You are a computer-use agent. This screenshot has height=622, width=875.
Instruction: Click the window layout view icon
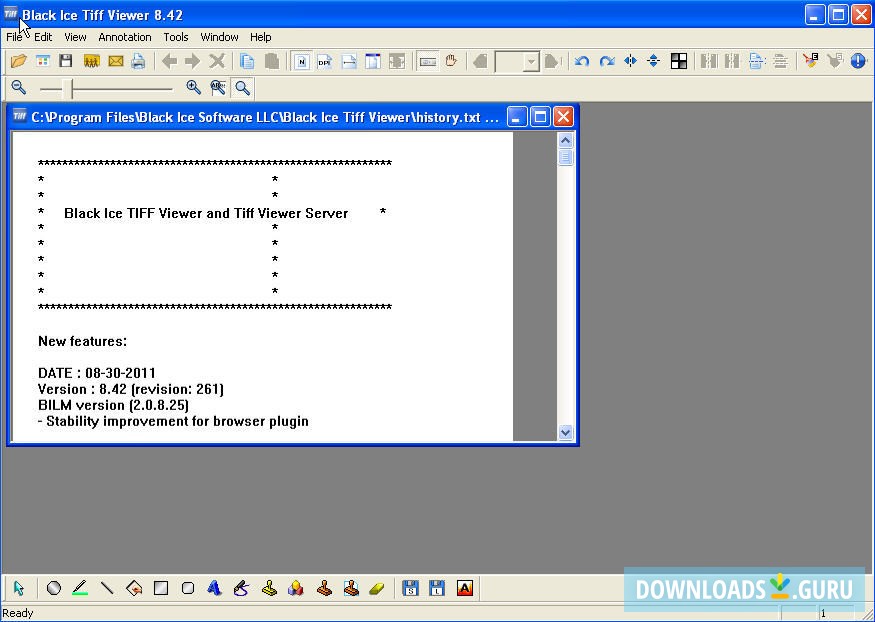coord(373,61)
